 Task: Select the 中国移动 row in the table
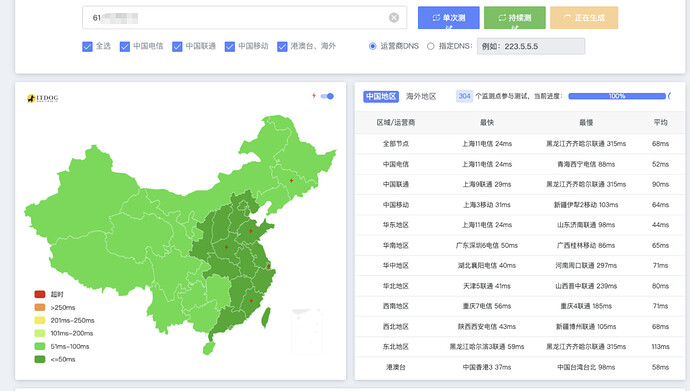520,205
